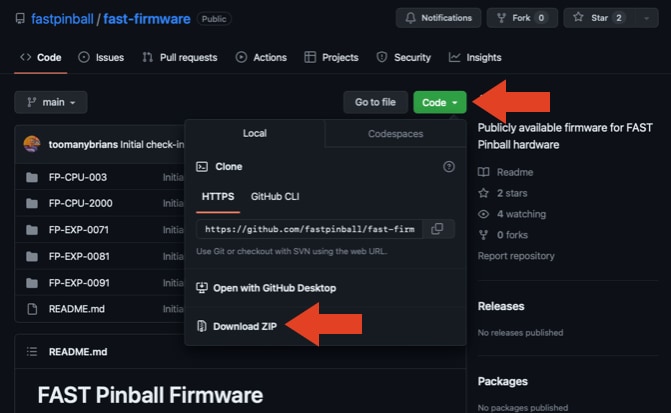Open the fast-firmware repository link
The width and height of the screenshot is (671, 413).
tap(147, 19)
